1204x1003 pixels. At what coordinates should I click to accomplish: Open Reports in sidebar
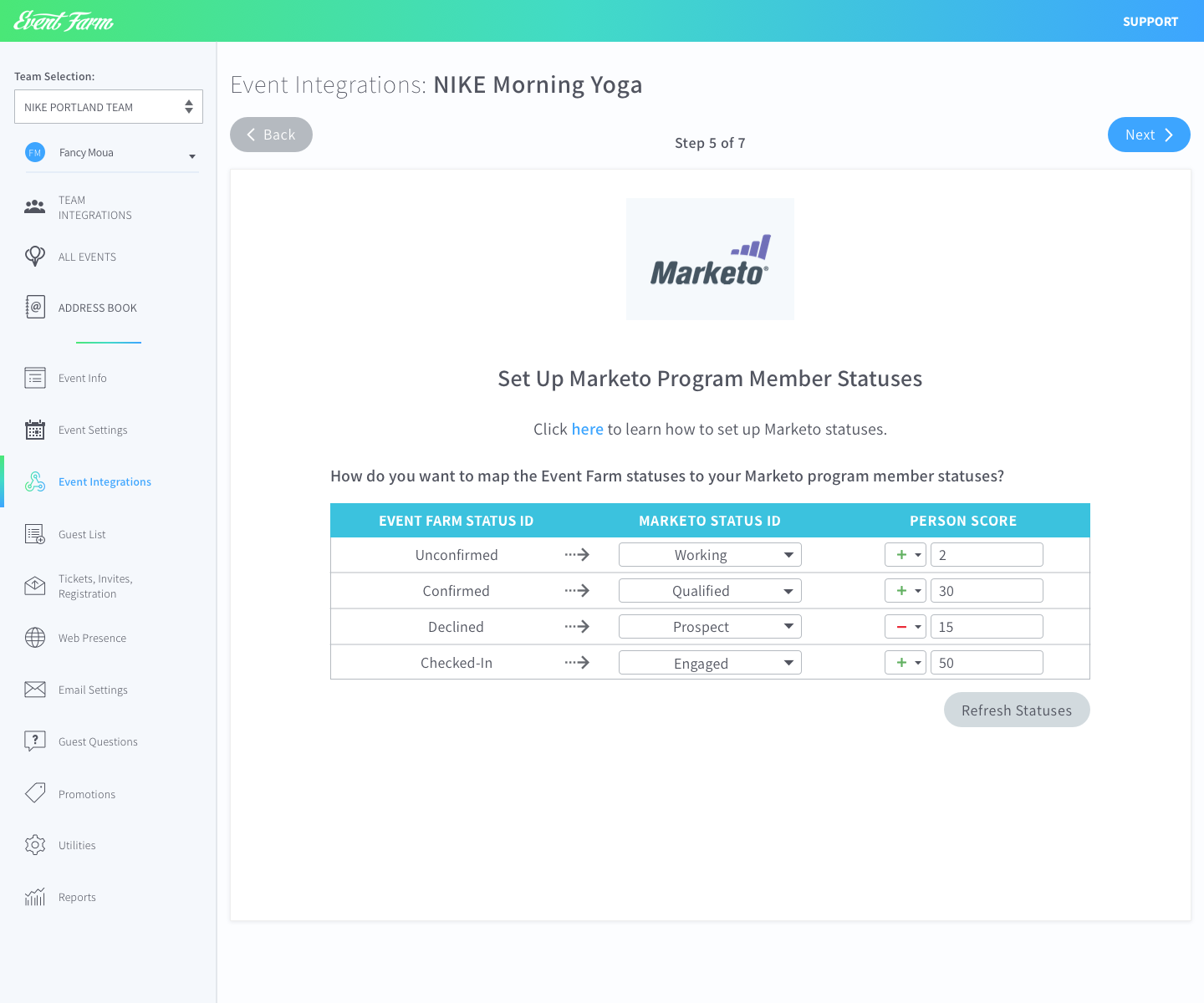click(77, 897)
